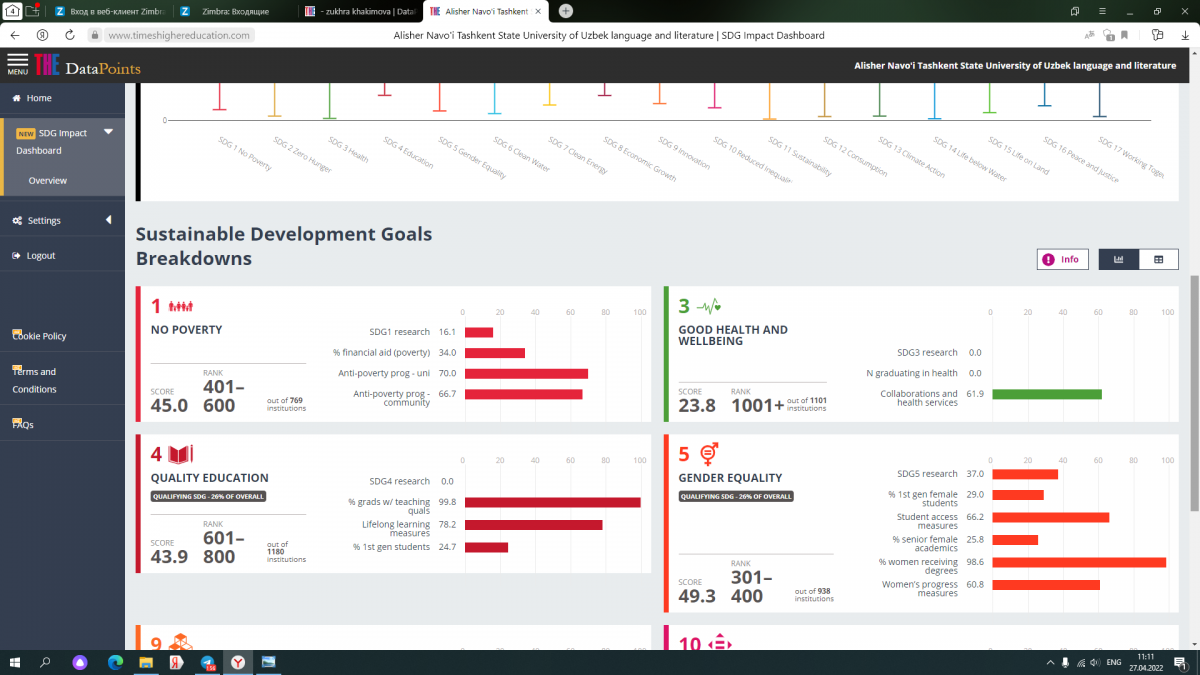The width and height of the screenshot is (1200, 675).
Task: Click the Good Health rank 1001+
Action: (758, 406)
